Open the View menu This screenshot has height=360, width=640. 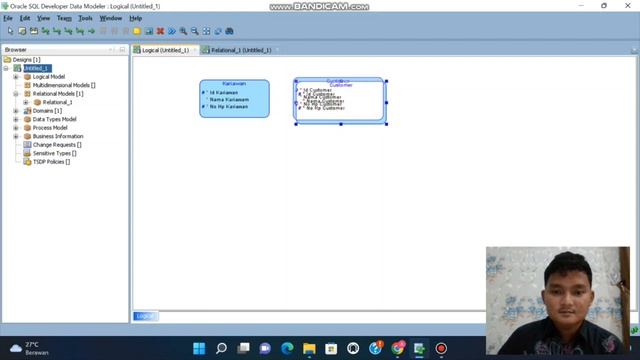pyautogui.click(x=43, y=18)
